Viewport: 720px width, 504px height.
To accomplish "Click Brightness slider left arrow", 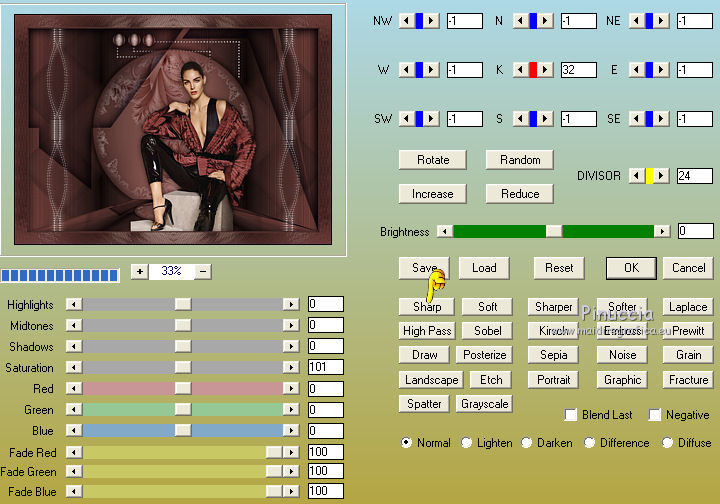I will (444, 231).
